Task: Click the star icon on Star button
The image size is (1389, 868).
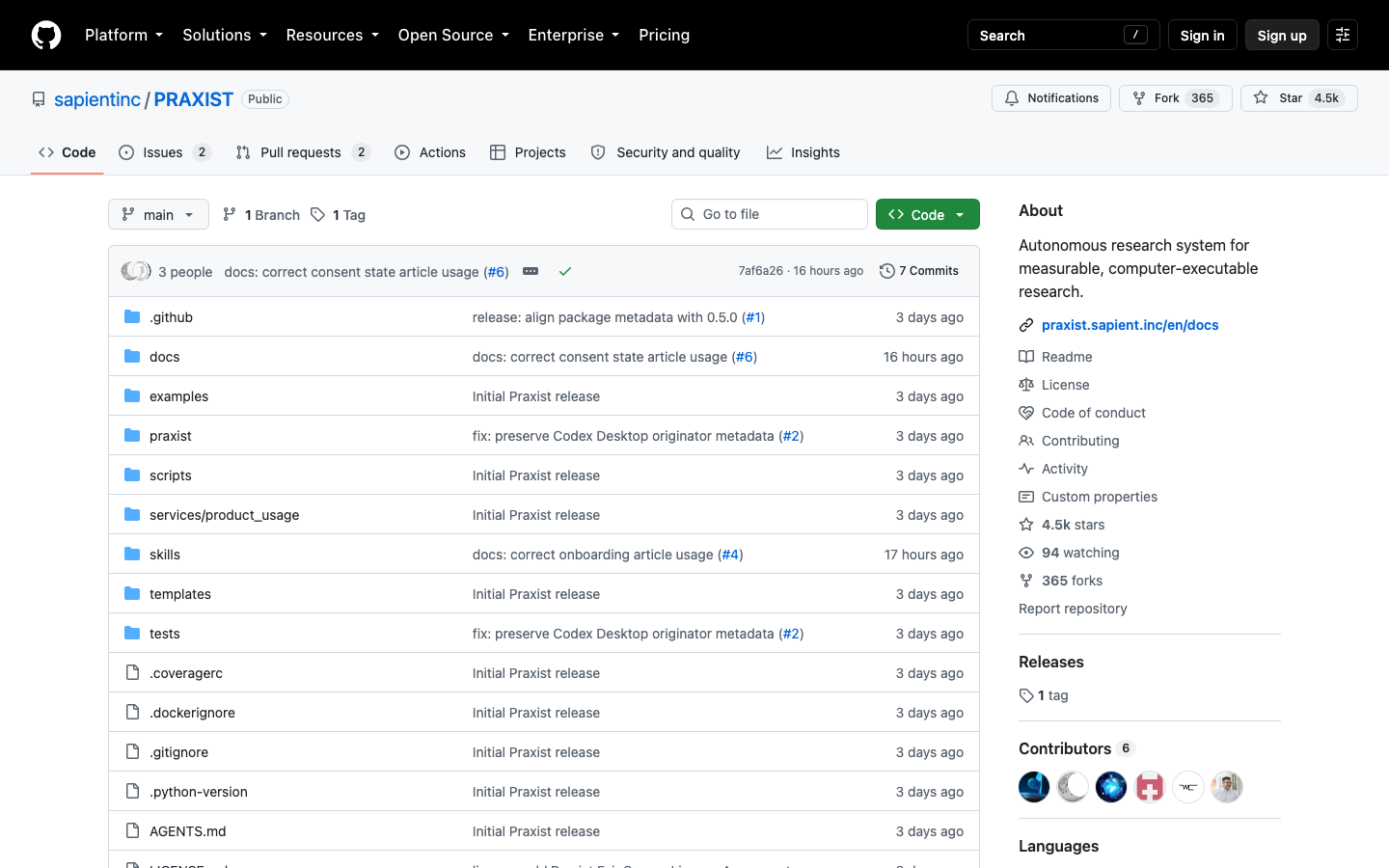Action: pyautogui.click(x=1261, y=98)
